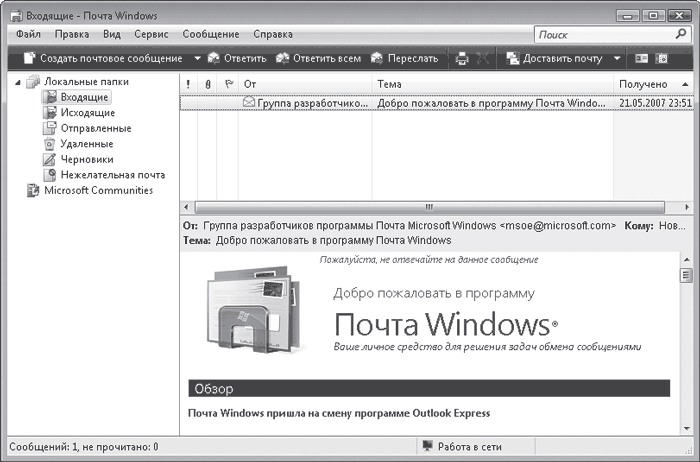Image resolution: width=700 pixels, height=462 pixels.
Task: Select message from Группа разработчико...
Action: click(x=437, y=103)
